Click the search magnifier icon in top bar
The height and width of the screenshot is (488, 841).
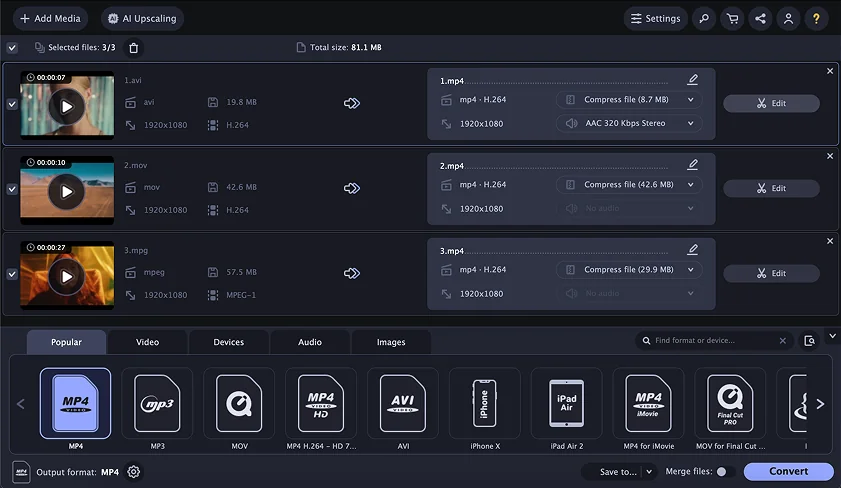(x=705, y=18)
